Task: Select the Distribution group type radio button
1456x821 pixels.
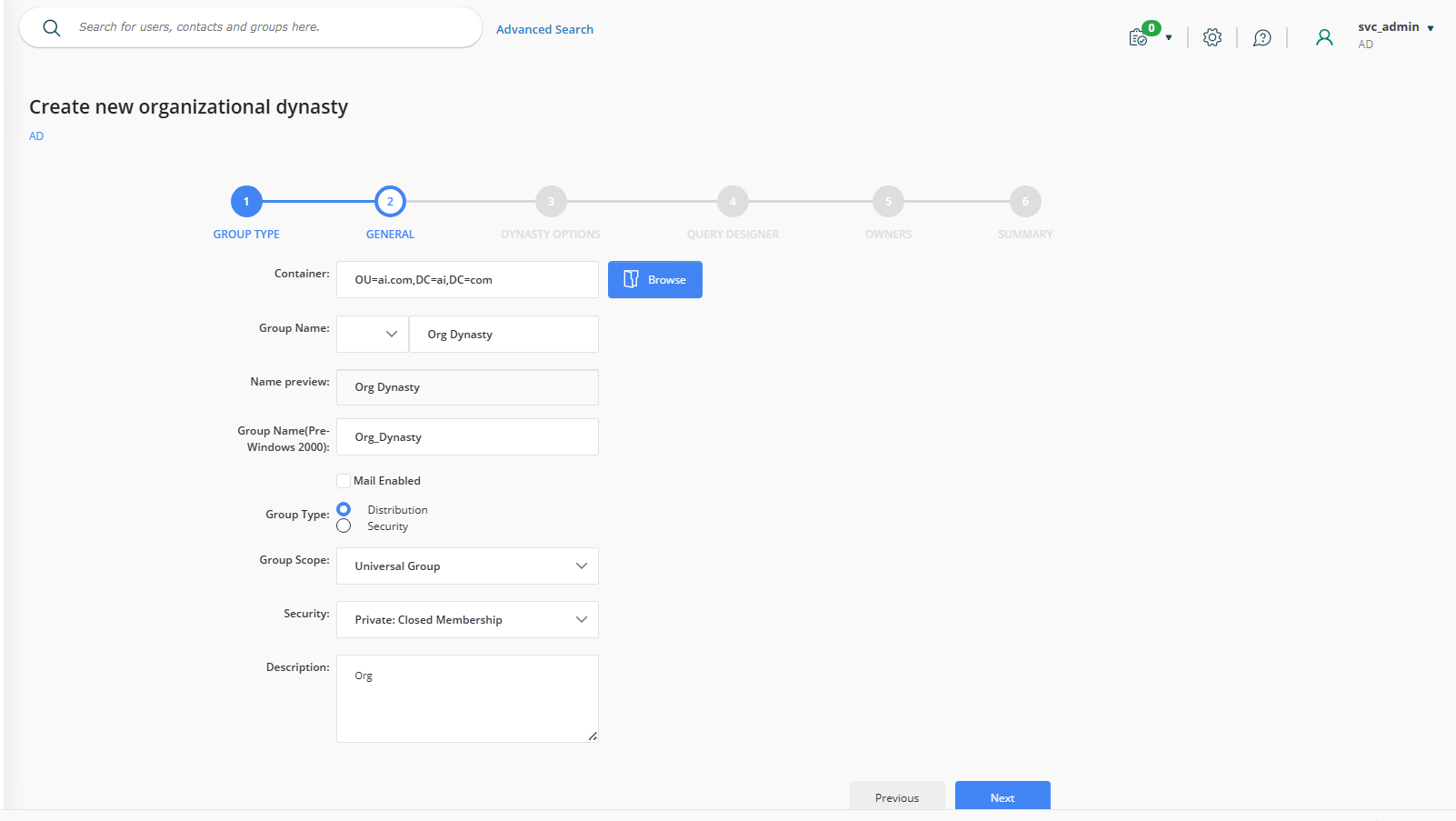Action: (343, 509)
